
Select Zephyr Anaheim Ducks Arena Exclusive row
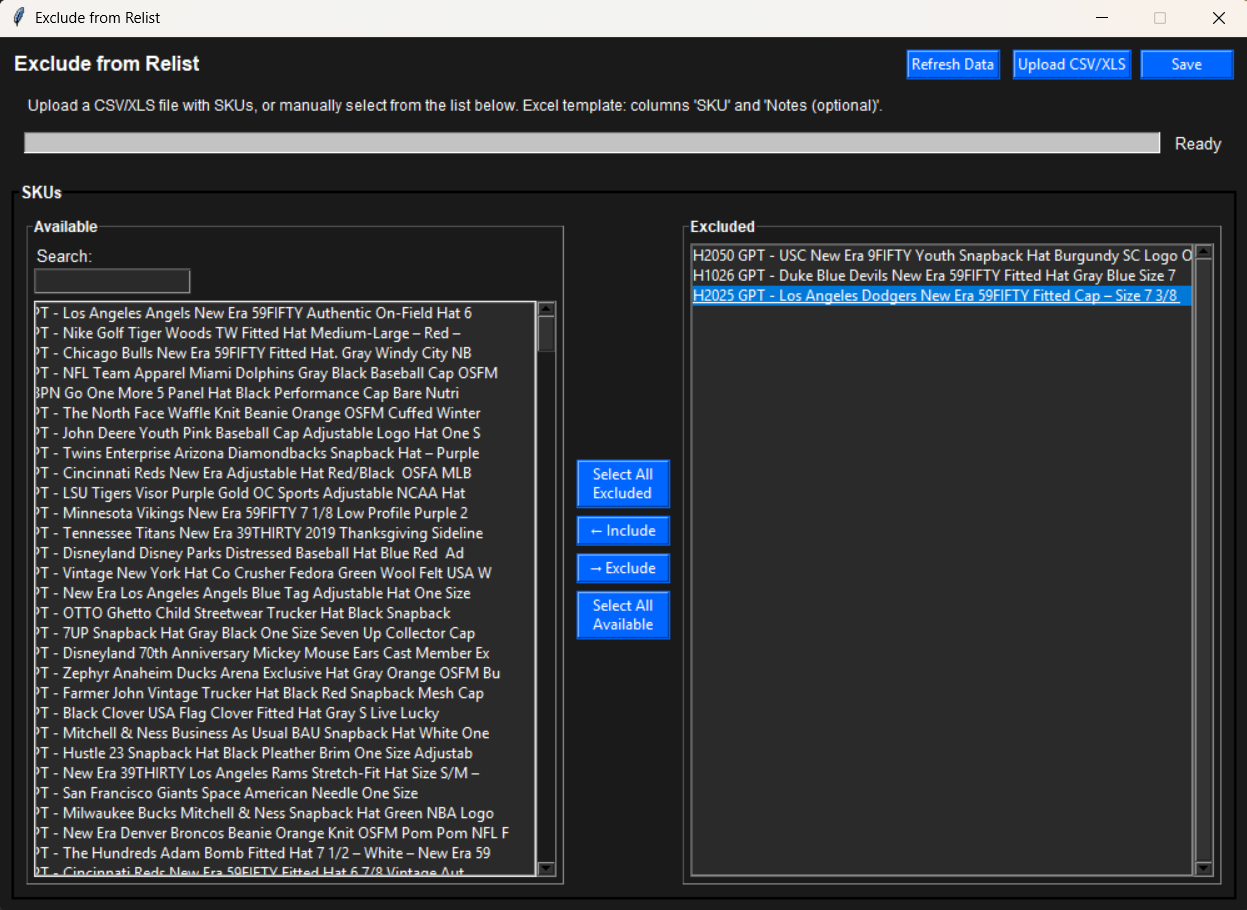pyautogui.click(x=286, y=673)
